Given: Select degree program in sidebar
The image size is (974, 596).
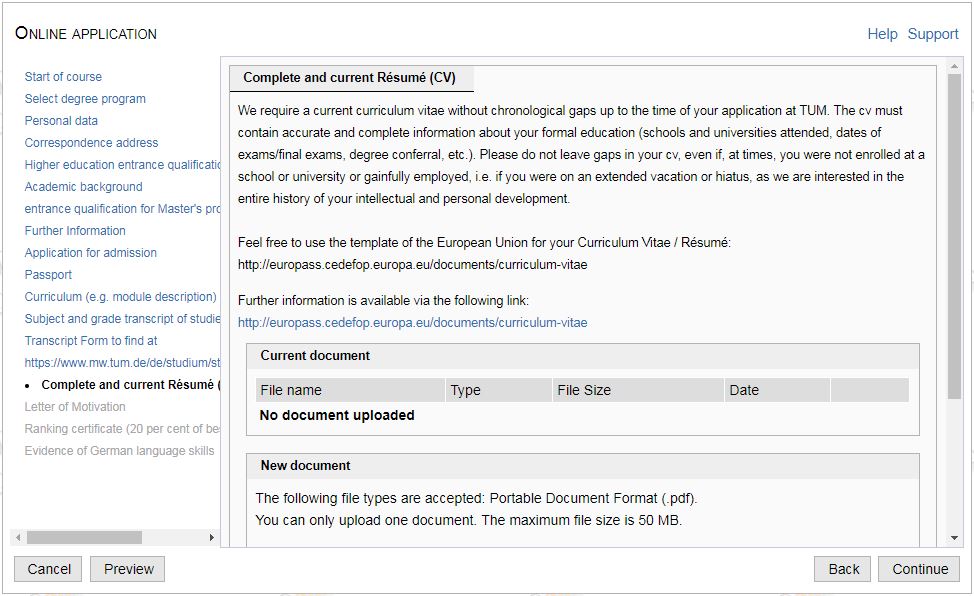Looking at the screenshot, I should [85, 99].
